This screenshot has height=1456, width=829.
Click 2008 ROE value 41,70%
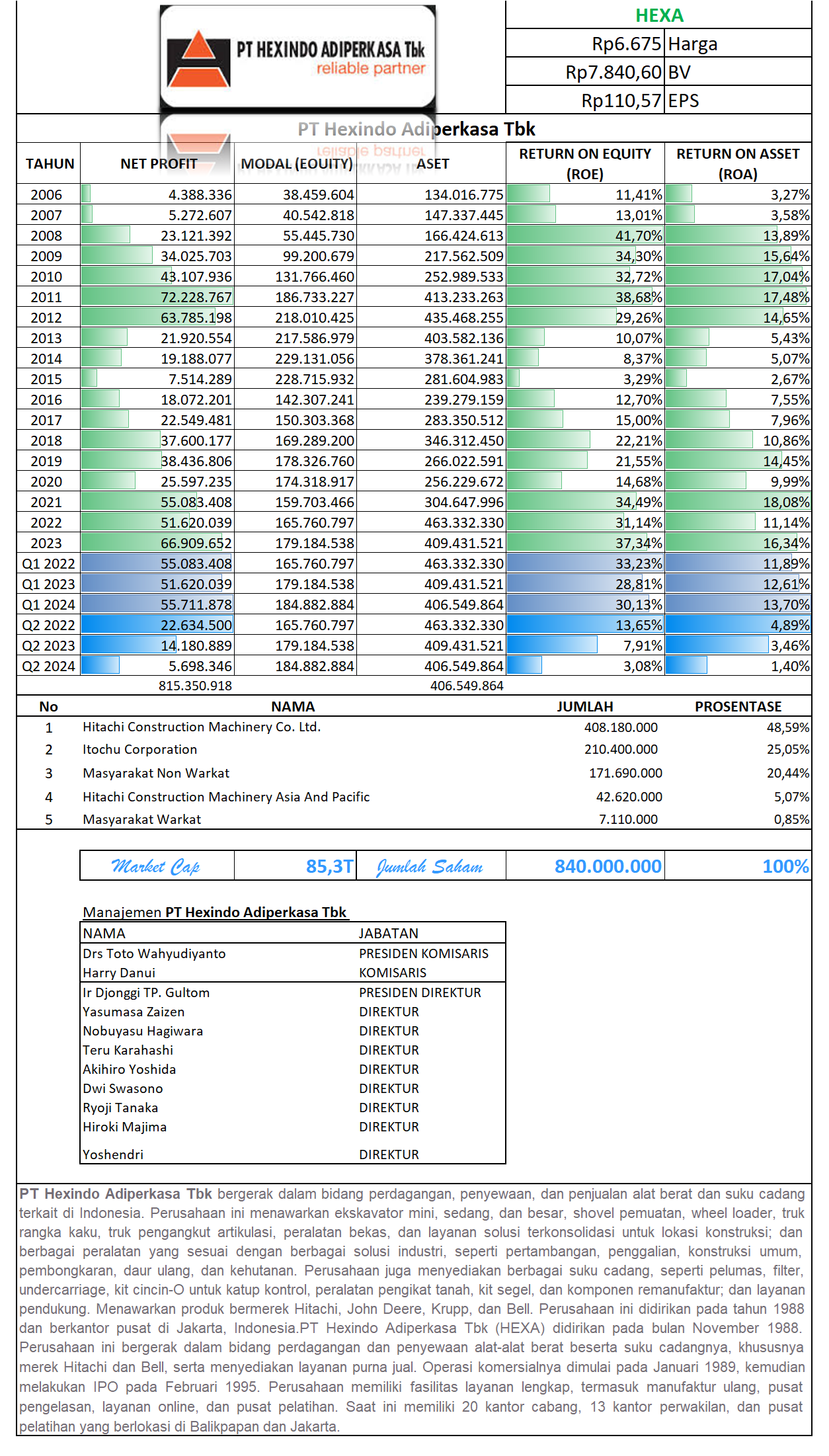(639, 236)
